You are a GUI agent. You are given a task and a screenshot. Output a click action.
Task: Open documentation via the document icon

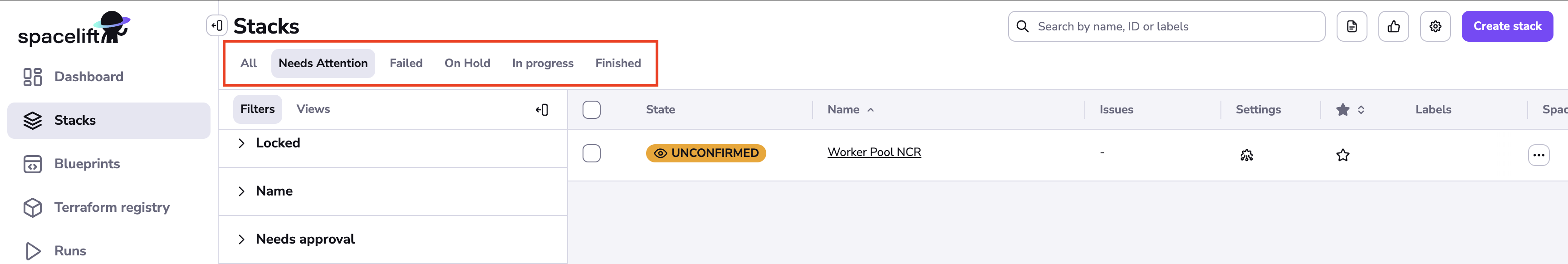point(1351,26)
